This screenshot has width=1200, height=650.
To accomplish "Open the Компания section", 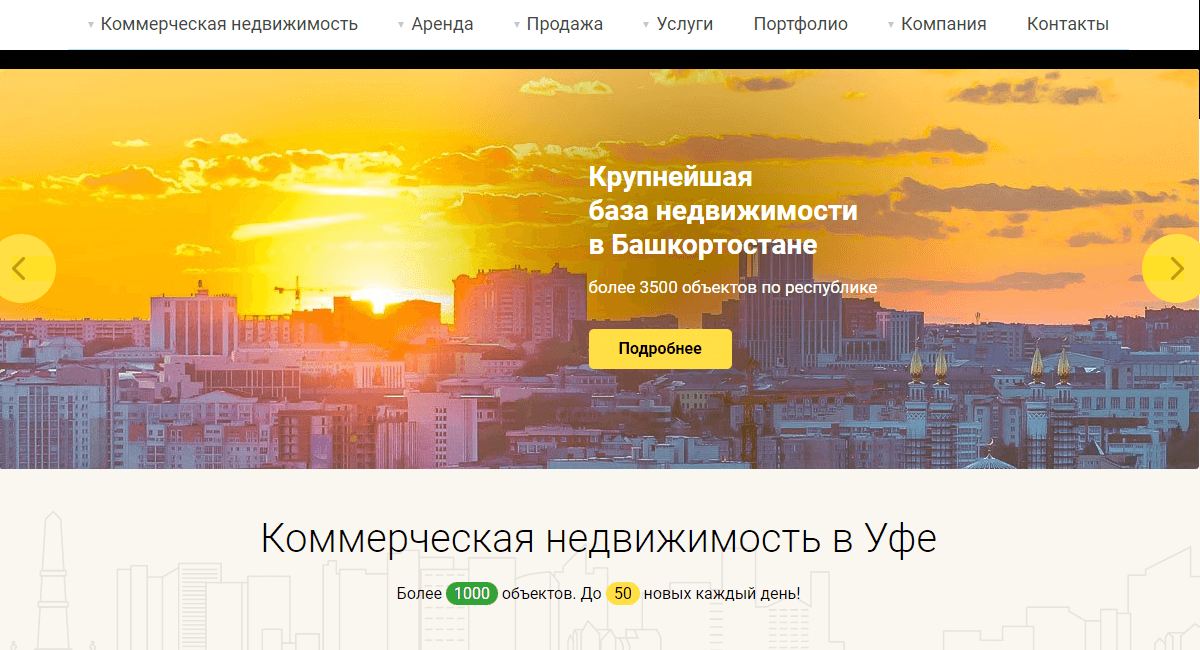I will coord(944,24).
